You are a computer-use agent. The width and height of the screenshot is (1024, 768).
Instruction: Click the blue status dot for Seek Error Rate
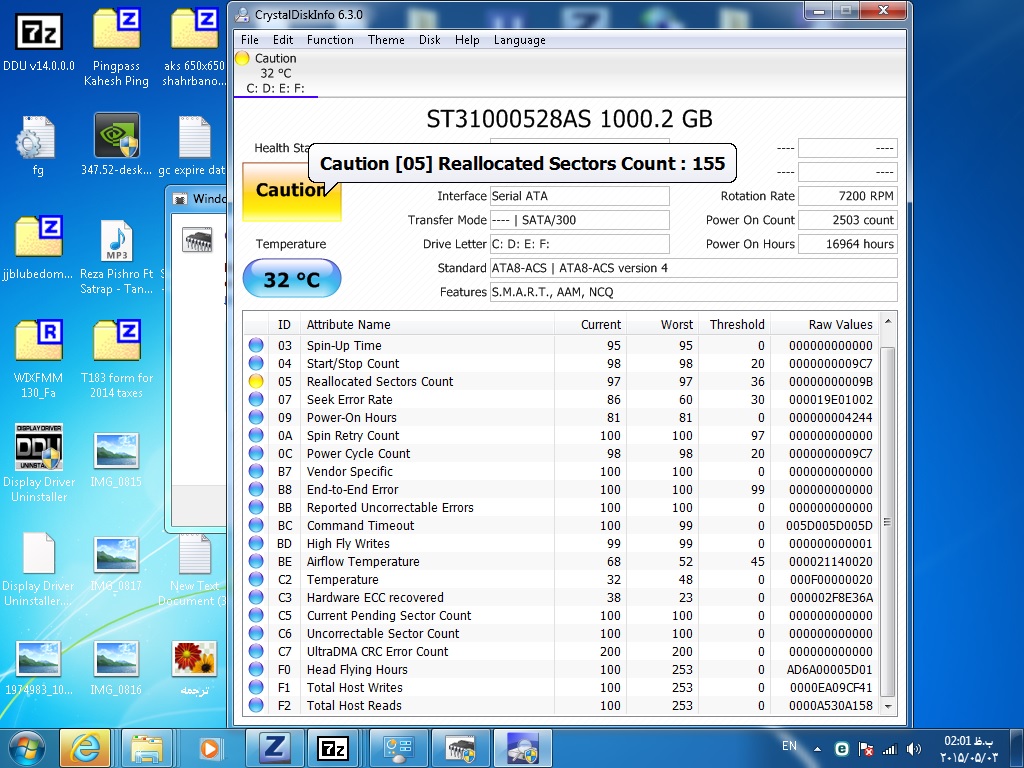(x=256, y=400)
